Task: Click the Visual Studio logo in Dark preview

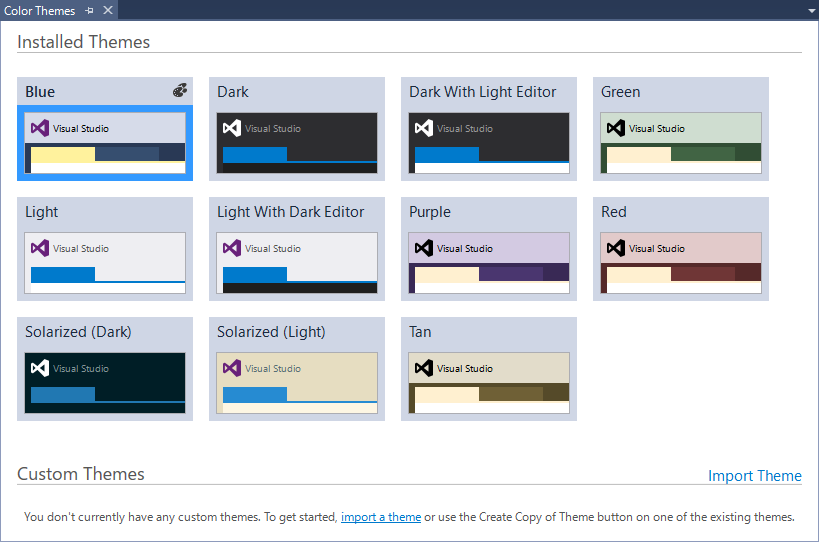Action: [x=232, y=128]
